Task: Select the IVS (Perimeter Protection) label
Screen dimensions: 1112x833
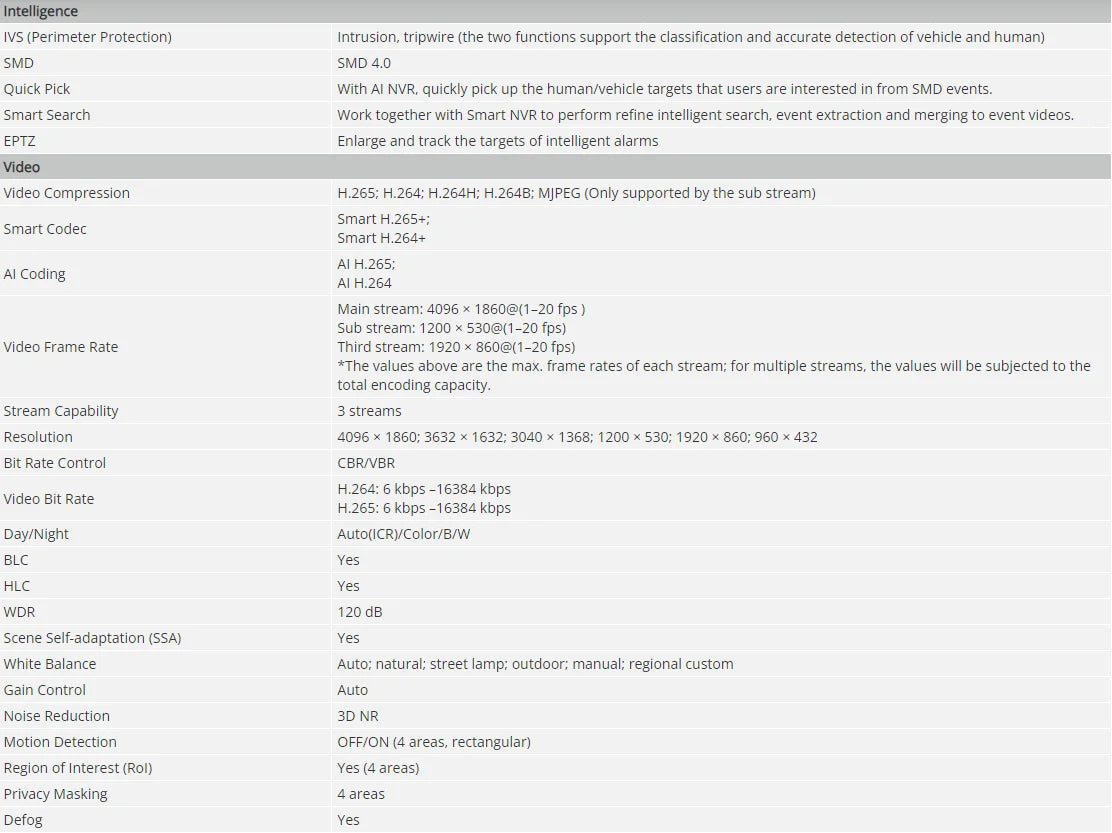Action: 88,37
